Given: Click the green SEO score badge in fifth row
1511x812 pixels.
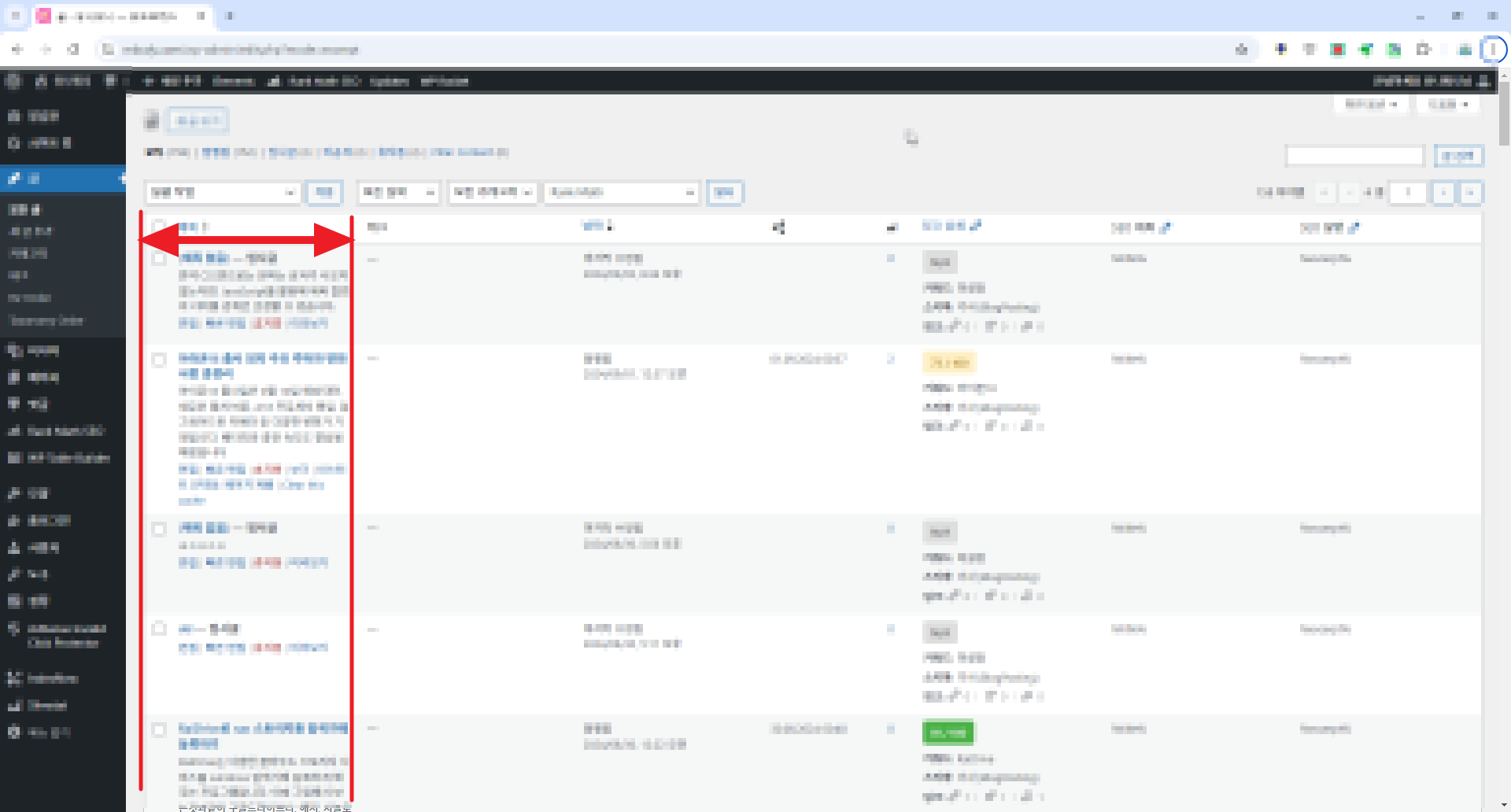Looking at the screenshot, I should (x=948, y=733).
